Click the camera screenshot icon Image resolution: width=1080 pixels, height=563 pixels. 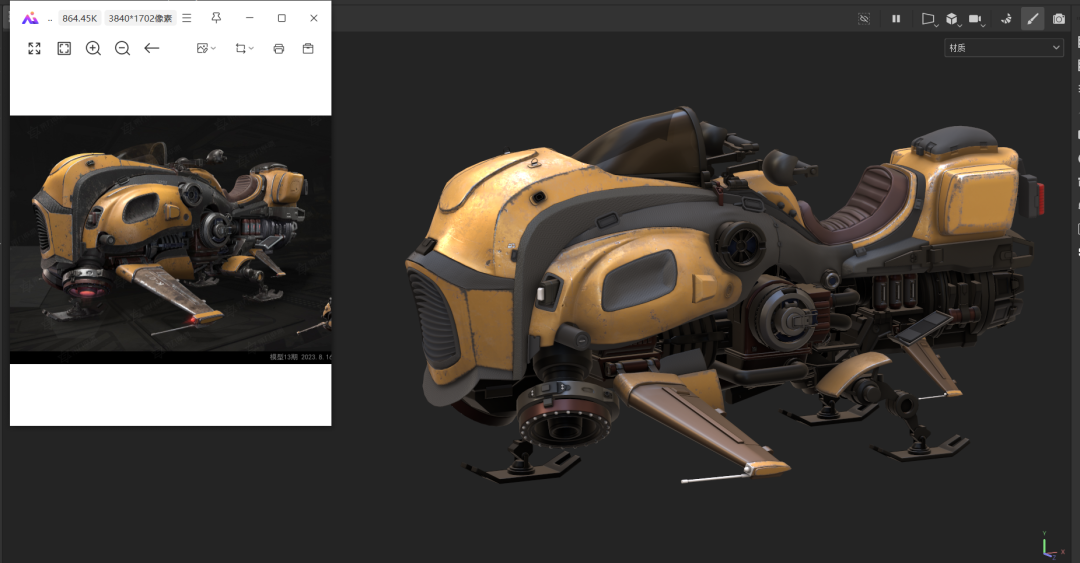1059,18
